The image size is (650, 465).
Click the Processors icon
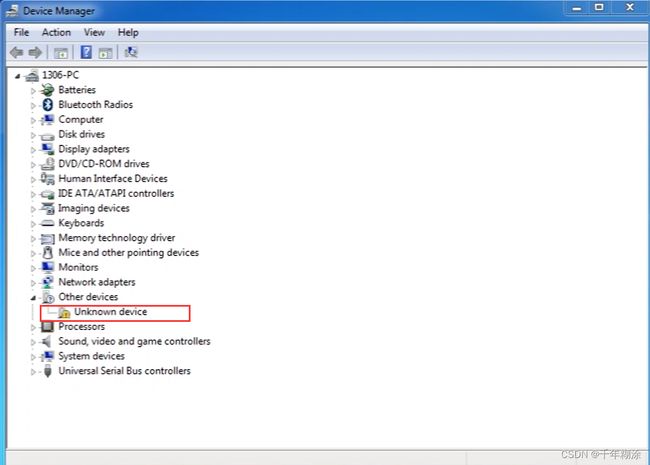[x=48, y=327]
